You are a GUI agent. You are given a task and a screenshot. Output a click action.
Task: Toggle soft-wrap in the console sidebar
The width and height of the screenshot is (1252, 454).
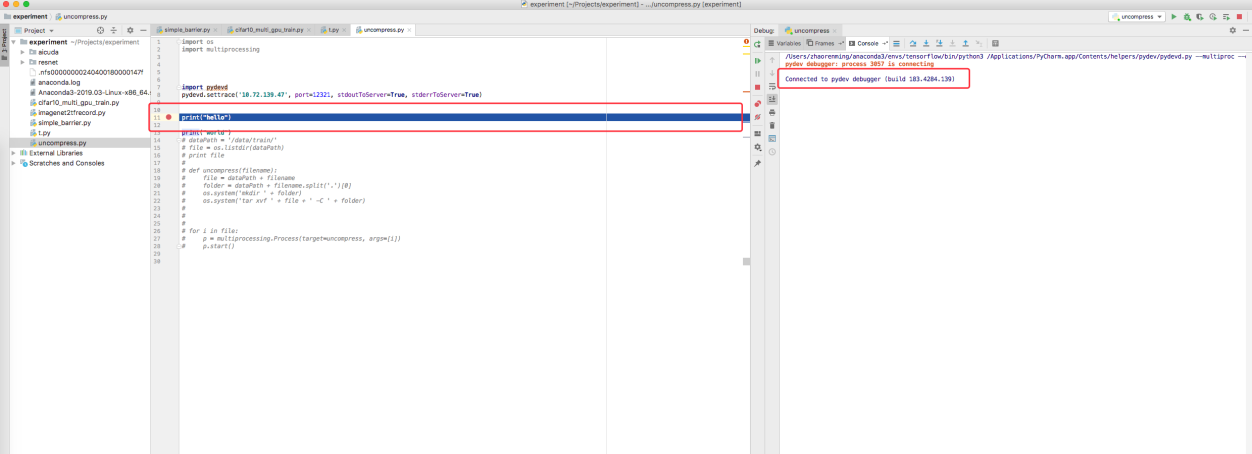(x=771, y=86)
